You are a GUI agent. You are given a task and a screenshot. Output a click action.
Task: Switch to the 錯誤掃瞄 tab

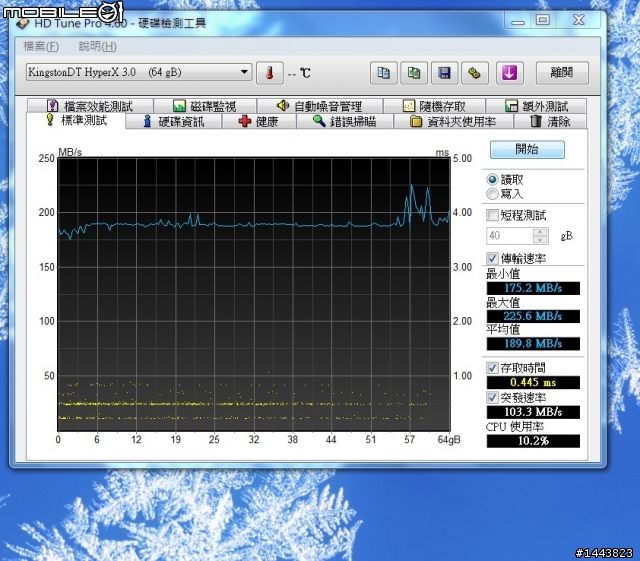click(345, 121)
